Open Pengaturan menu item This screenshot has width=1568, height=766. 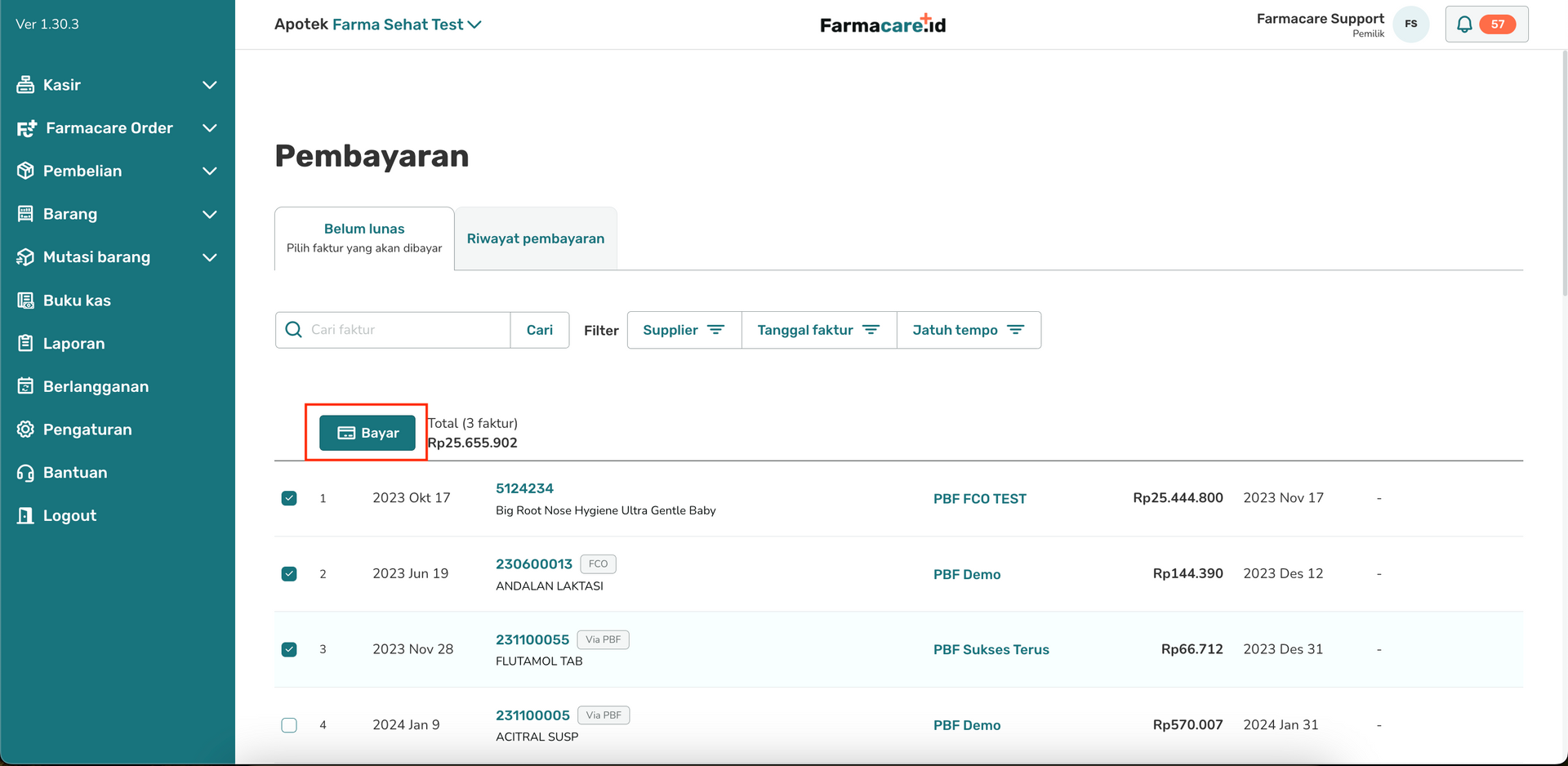87,430
